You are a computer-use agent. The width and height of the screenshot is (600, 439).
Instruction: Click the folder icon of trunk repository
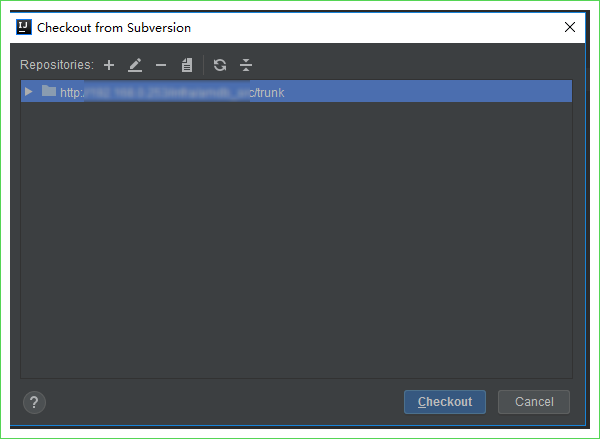click(x=49, y=91)
